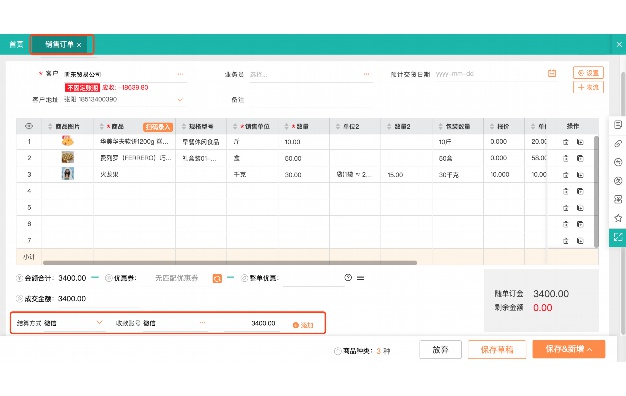Click the plus button below 设置

click(588, 87)
